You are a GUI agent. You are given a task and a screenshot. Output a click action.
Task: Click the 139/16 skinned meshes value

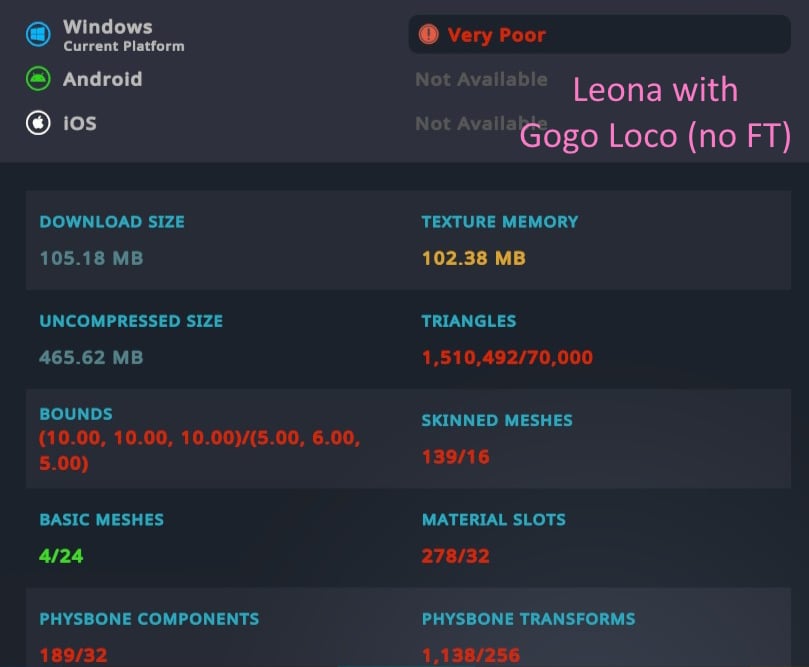pyautogui.click(x=456, y=457)
